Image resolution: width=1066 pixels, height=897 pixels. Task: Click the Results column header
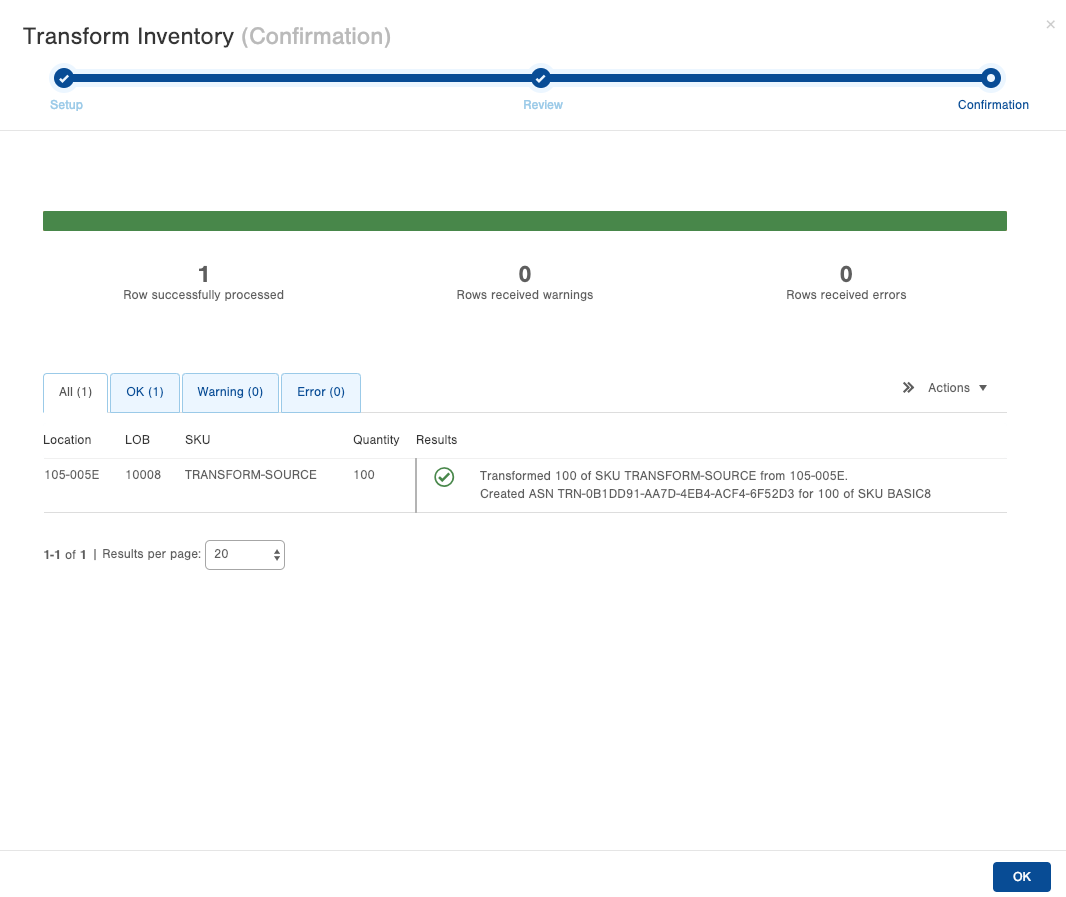[436, 440]
